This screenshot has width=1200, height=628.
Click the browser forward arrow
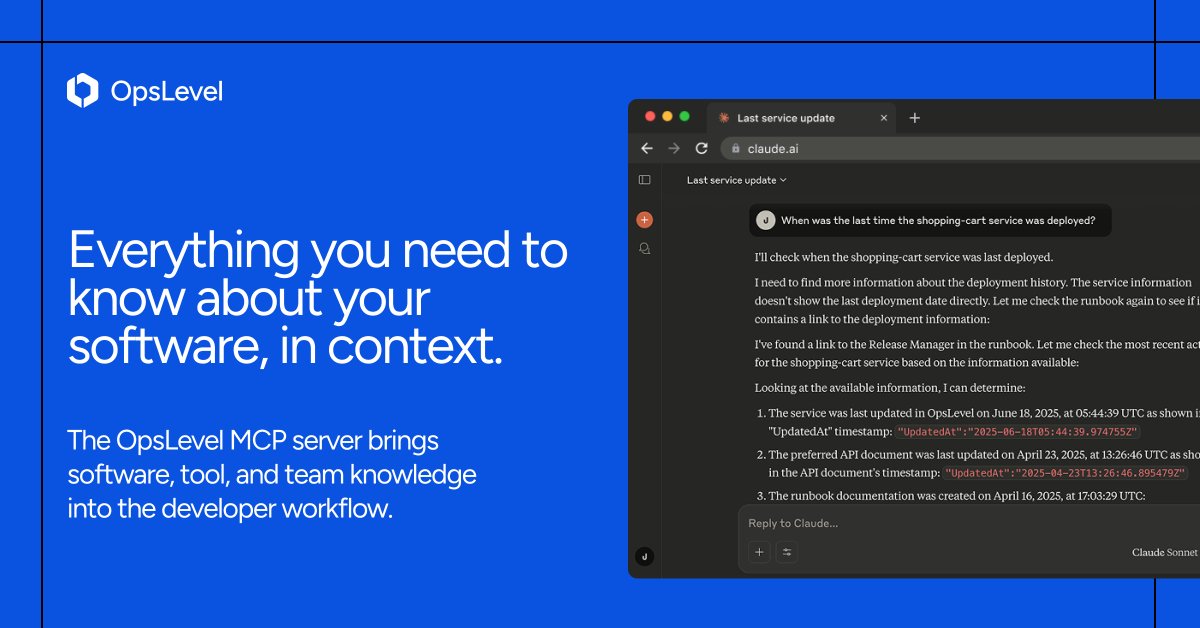point(674,148)
